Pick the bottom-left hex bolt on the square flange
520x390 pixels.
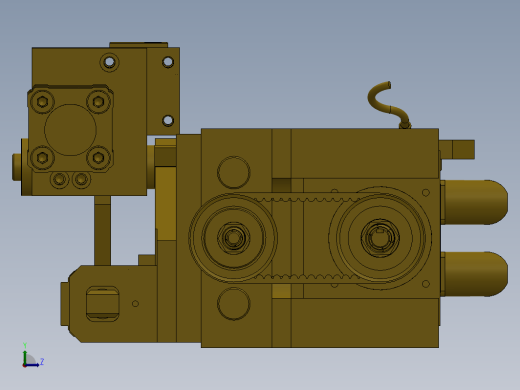pos(42,157)
